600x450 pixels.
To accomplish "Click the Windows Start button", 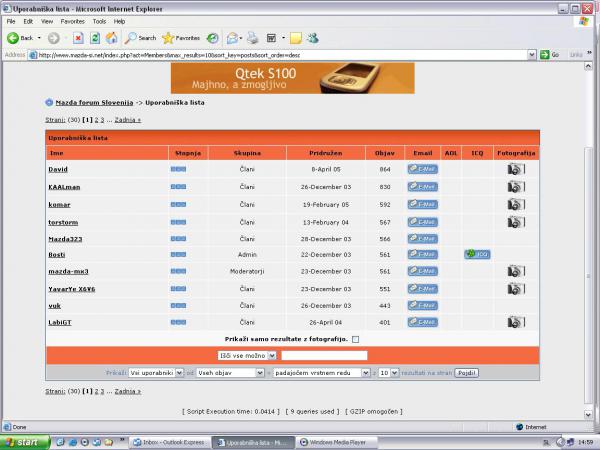I will click(25, 442).
